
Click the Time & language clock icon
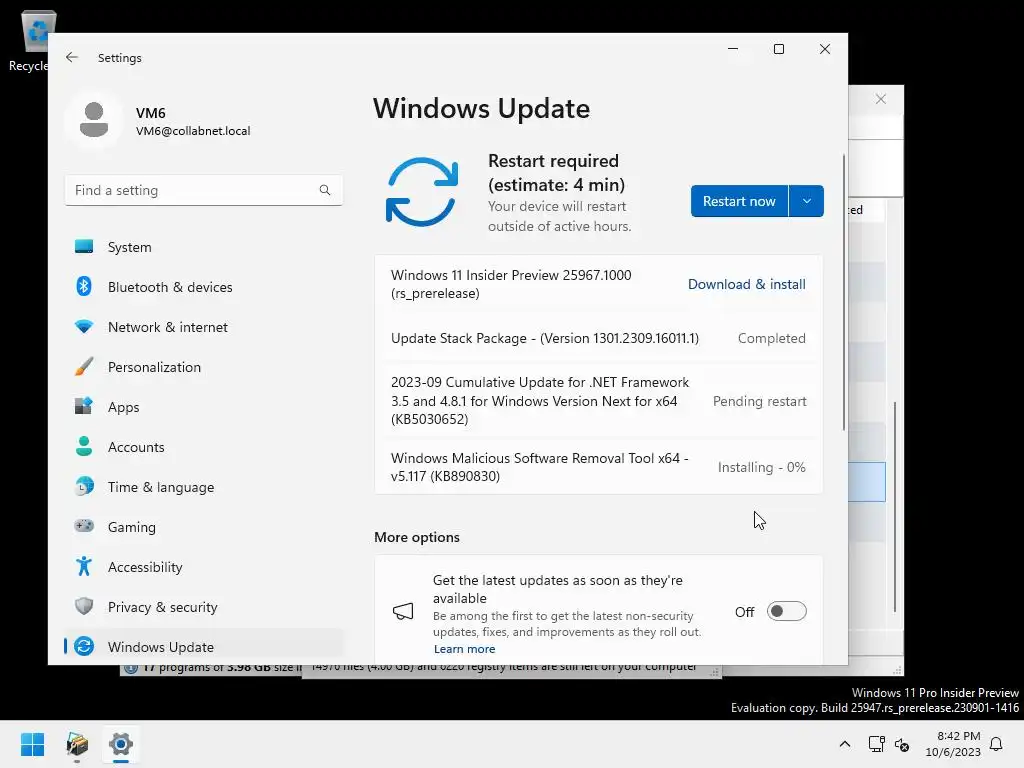[x=84, y=487]
